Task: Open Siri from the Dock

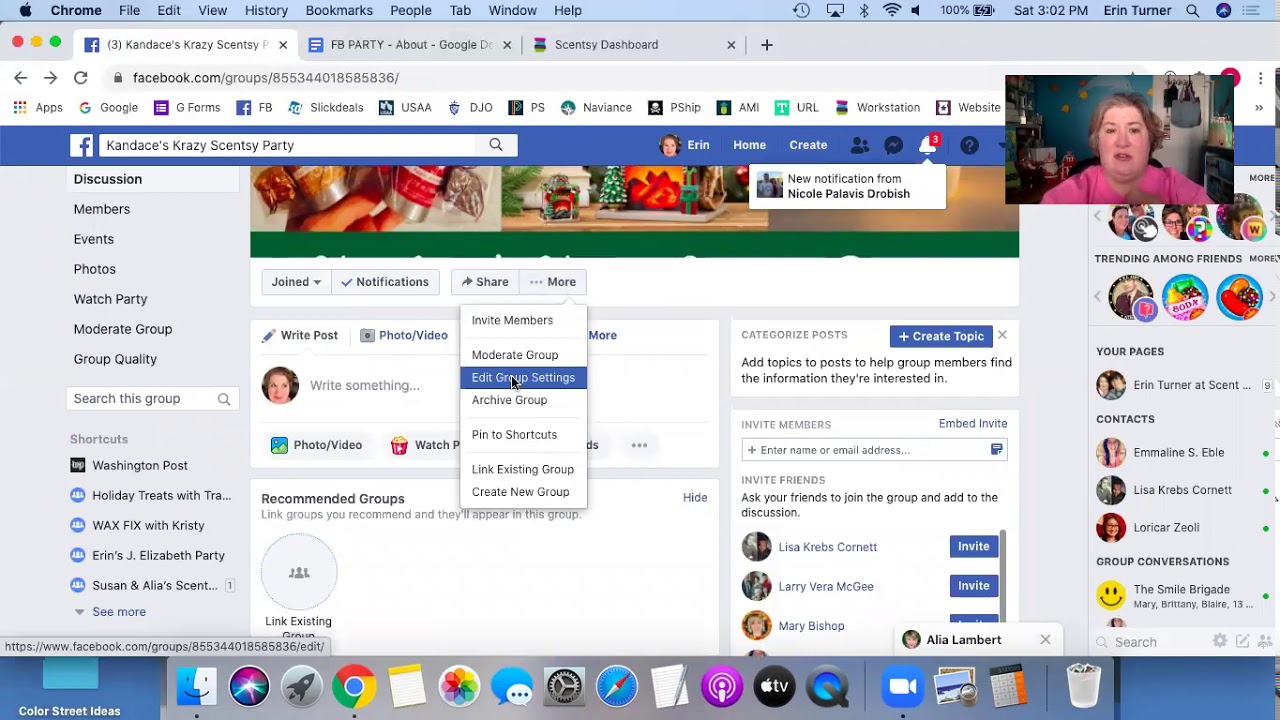Action: (249, 687)
